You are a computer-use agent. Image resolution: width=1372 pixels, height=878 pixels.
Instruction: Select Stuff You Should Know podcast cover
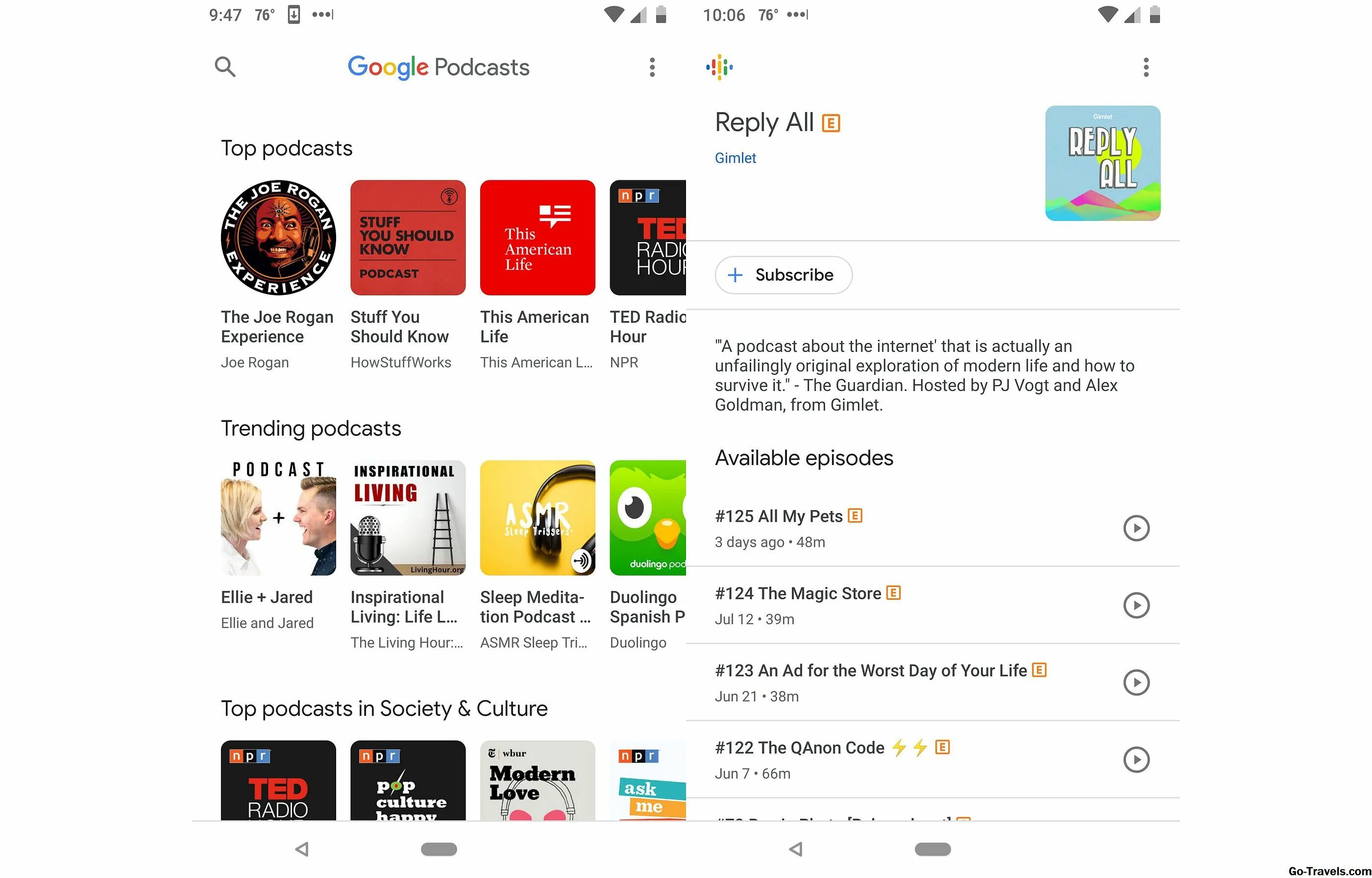pos(408,238)
